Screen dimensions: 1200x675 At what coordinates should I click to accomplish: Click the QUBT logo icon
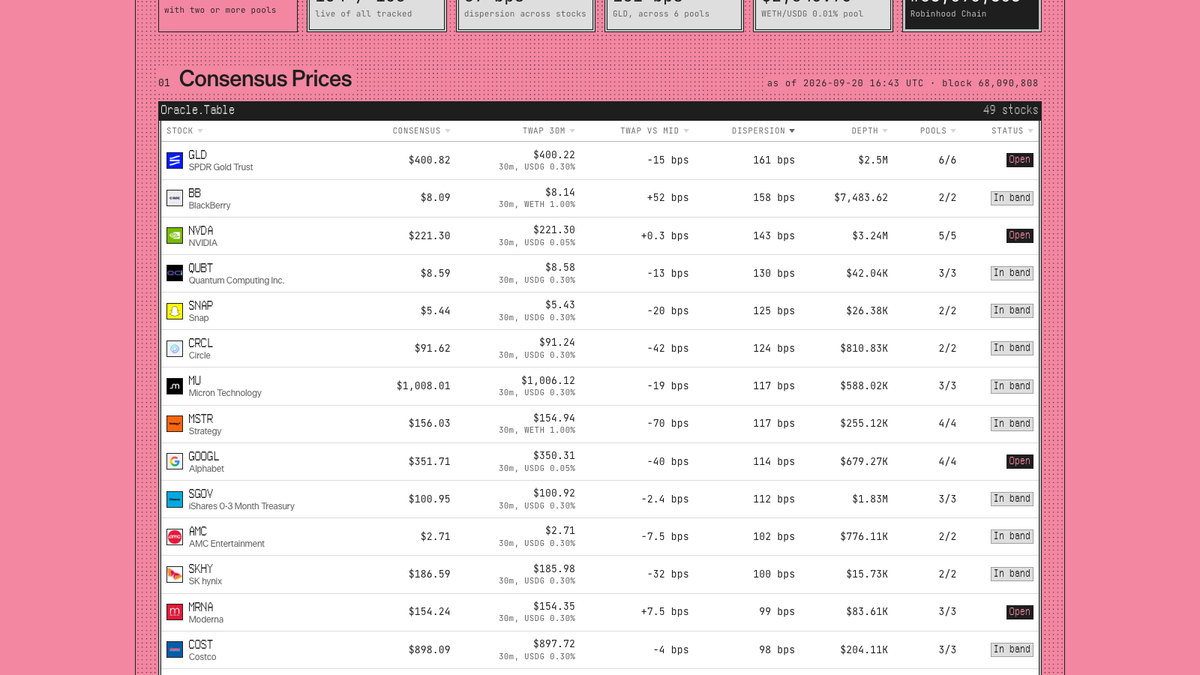pos(175,273)
